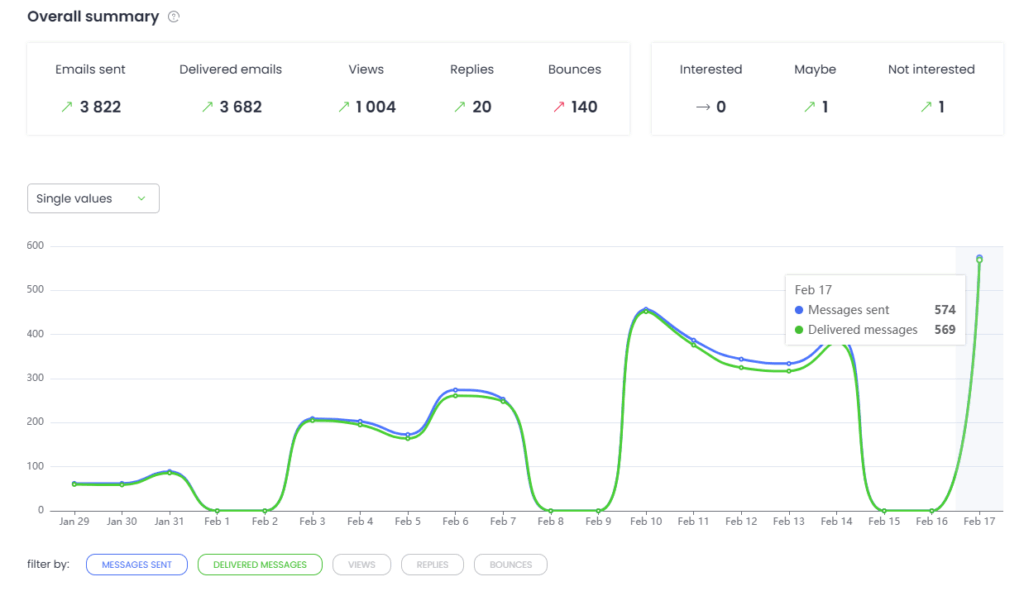Image resolution: width=1024 pixels, height=591 pixels.
Task: Click the Feb 10 peak data point
Action: (646, 310)
